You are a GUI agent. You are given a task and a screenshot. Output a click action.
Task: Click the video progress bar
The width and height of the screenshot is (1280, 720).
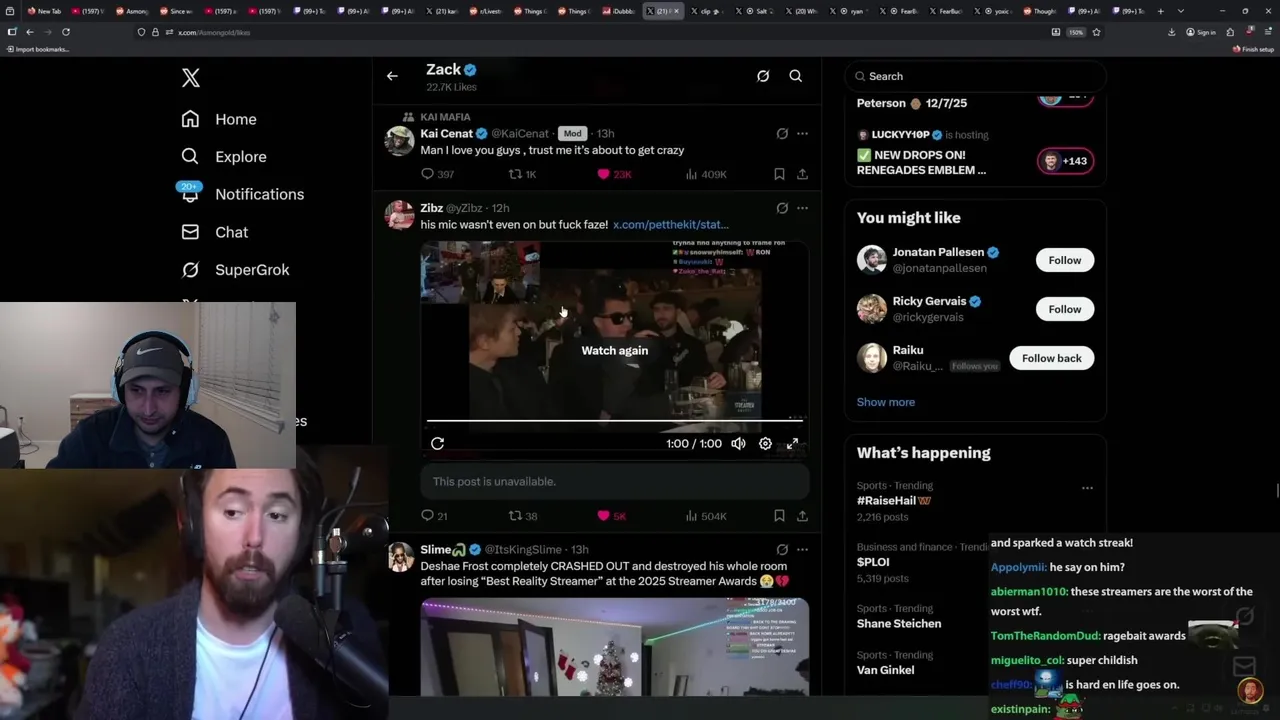[x=614, y=421]
